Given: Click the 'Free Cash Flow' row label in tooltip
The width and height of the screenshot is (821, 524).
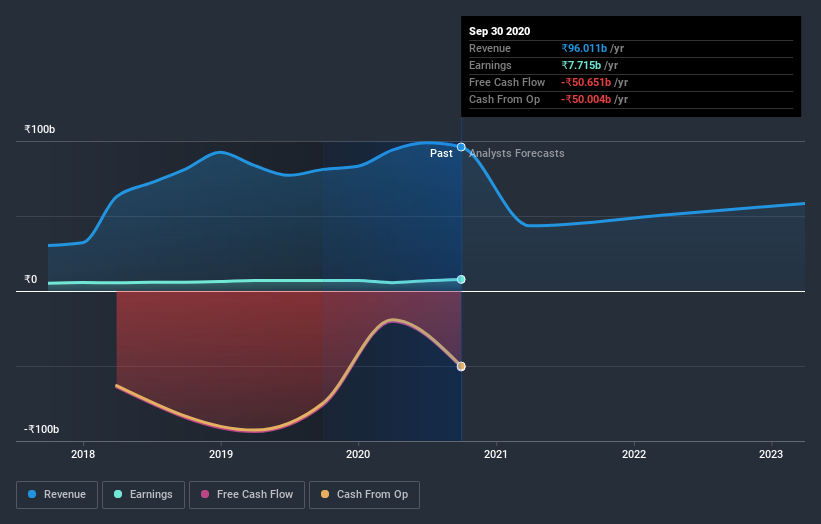Looking at the screenshot, I should [x=507, y=82].
